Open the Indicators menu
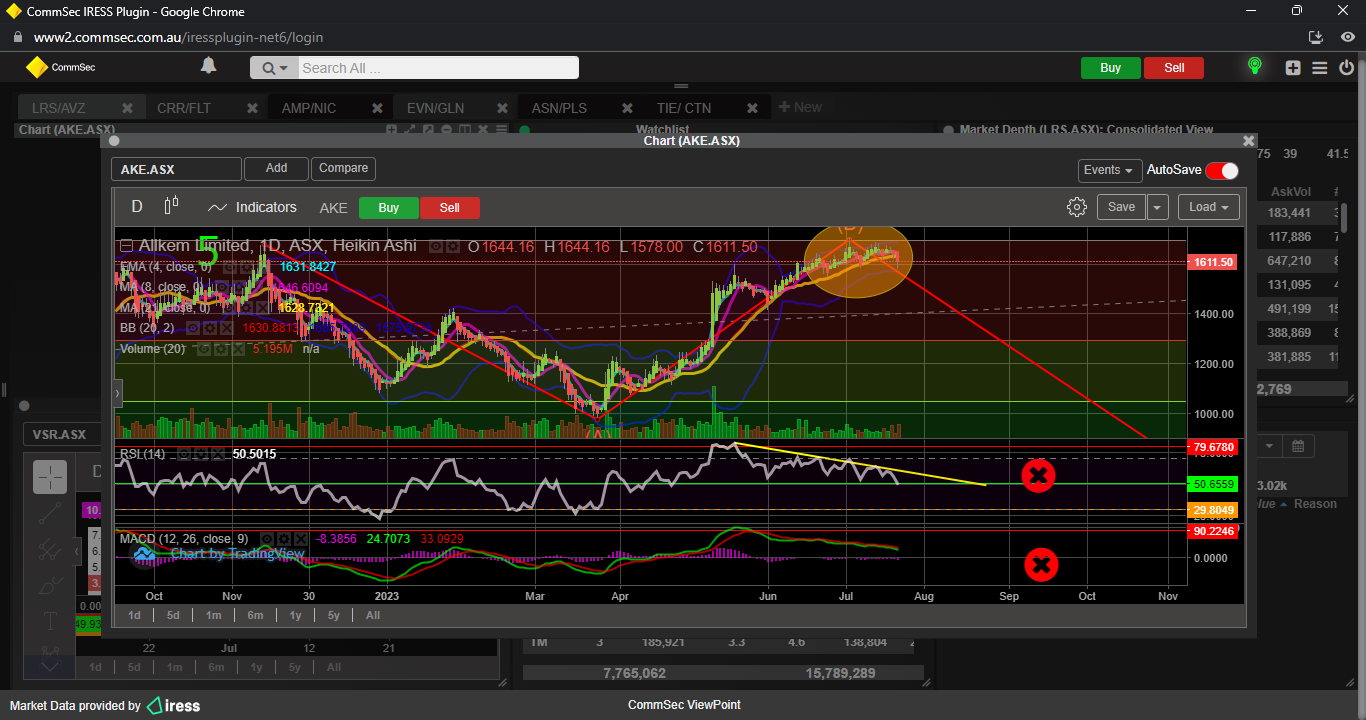Viewport: 1366px width, 720px height. click(252, 207)
